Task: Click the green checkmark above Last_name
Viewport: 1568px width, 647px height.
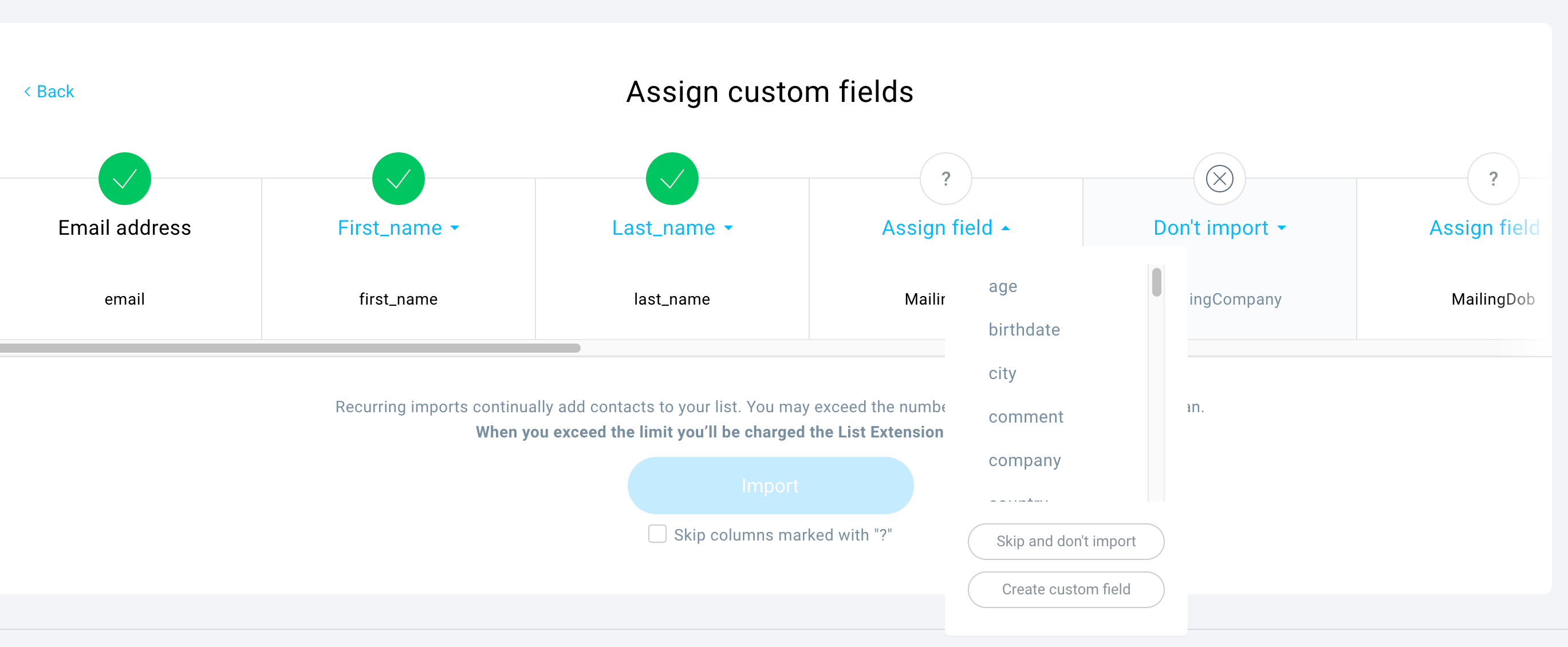Action: tap(672, 178)
